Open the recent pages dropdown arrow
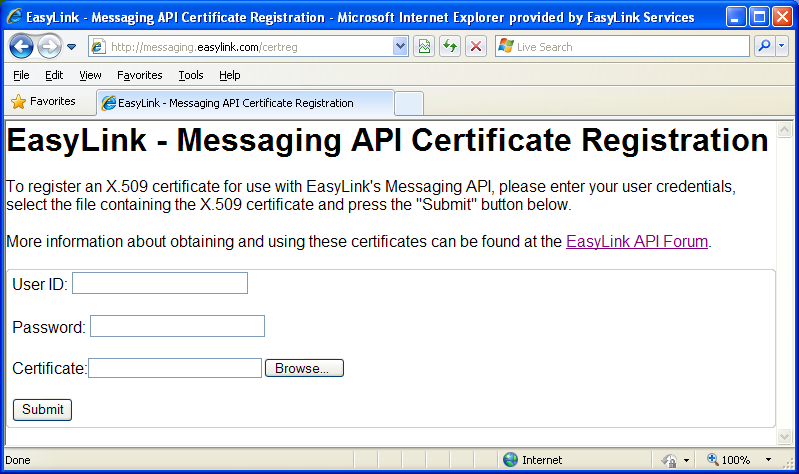799x474 pixels. (x=71, y=47)
